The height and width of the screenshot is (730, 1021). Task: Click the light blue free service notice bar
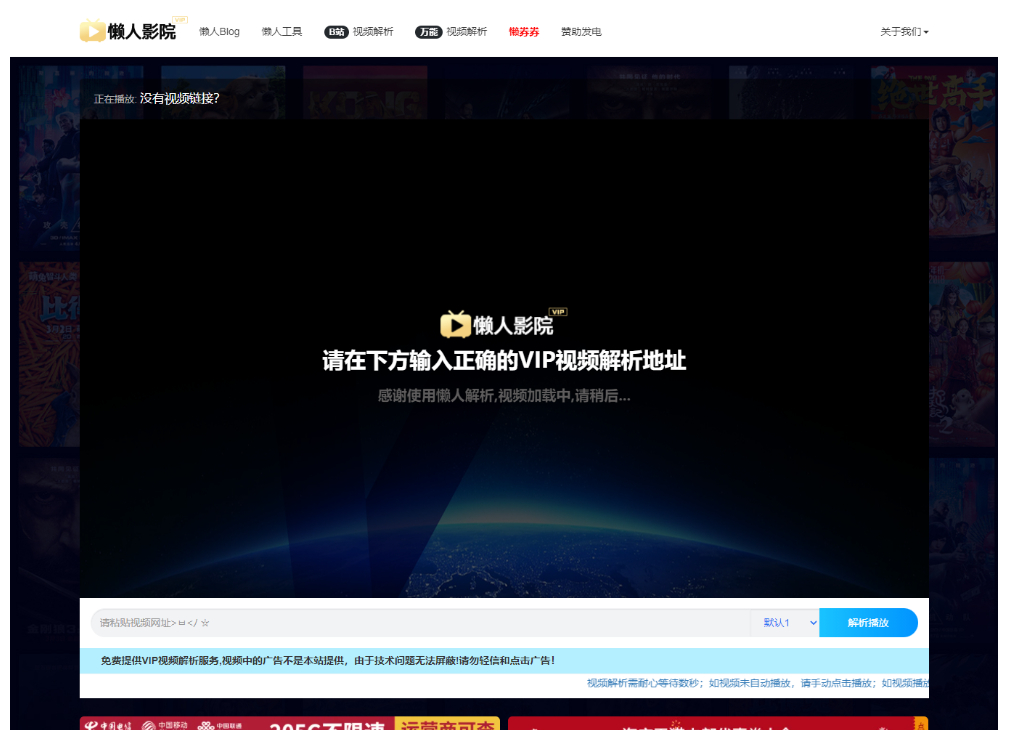click(504, 661)
